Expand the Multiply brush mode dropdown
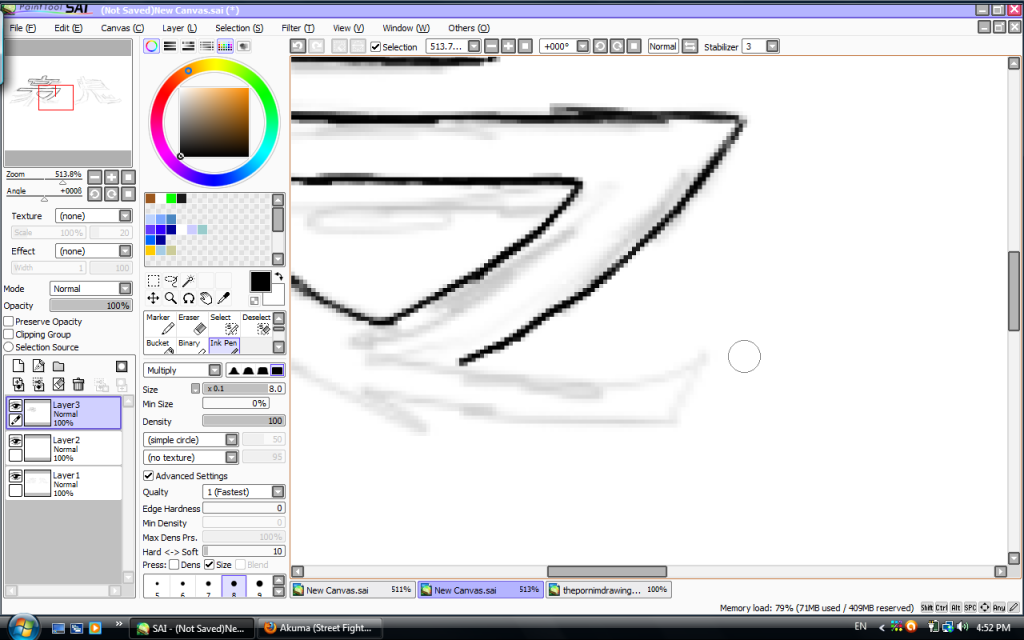The width and height of the screenshot is (1024, 640). click(216, 370)
